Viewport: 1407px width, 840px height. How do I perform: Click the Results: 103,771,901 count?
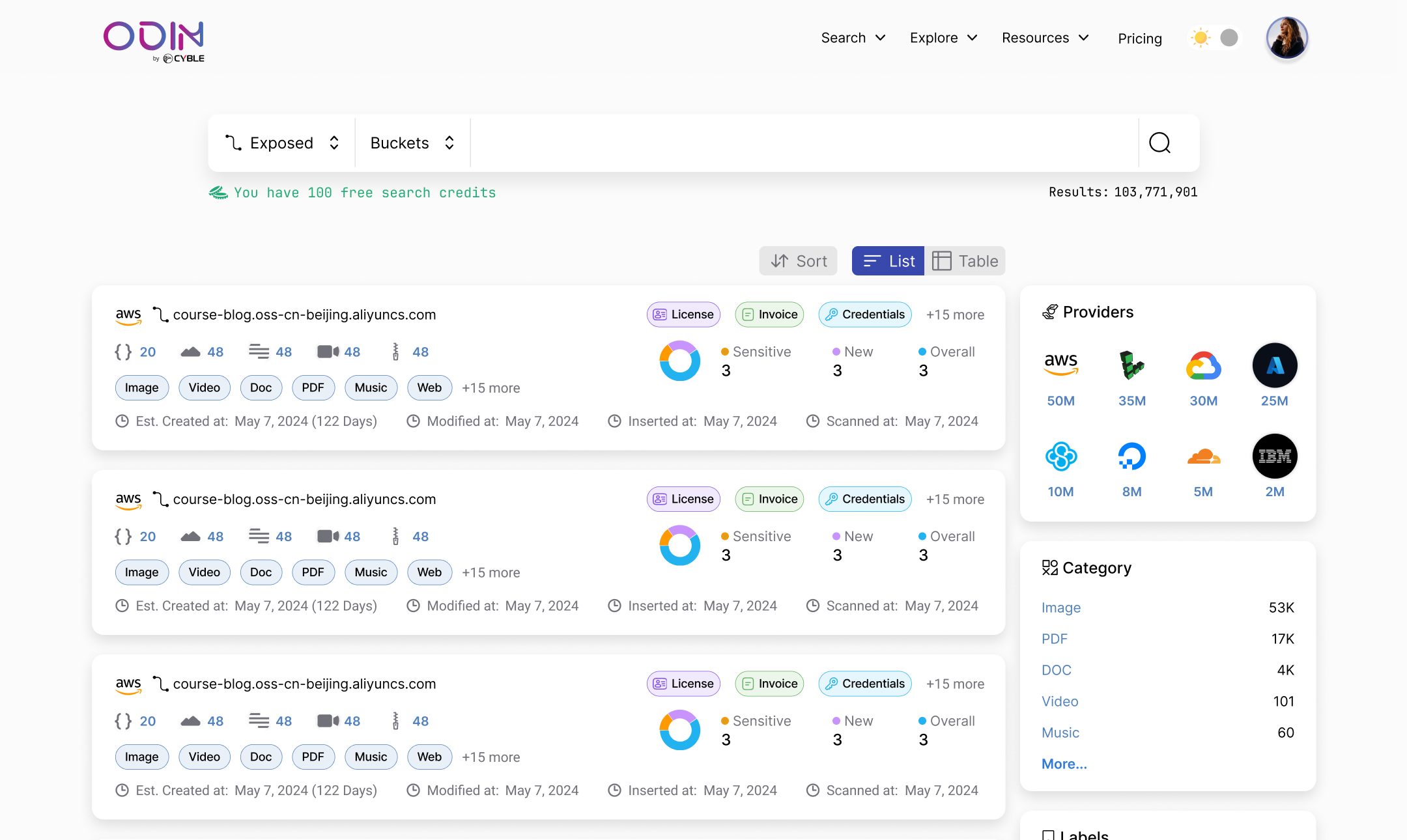point(1123,192)
